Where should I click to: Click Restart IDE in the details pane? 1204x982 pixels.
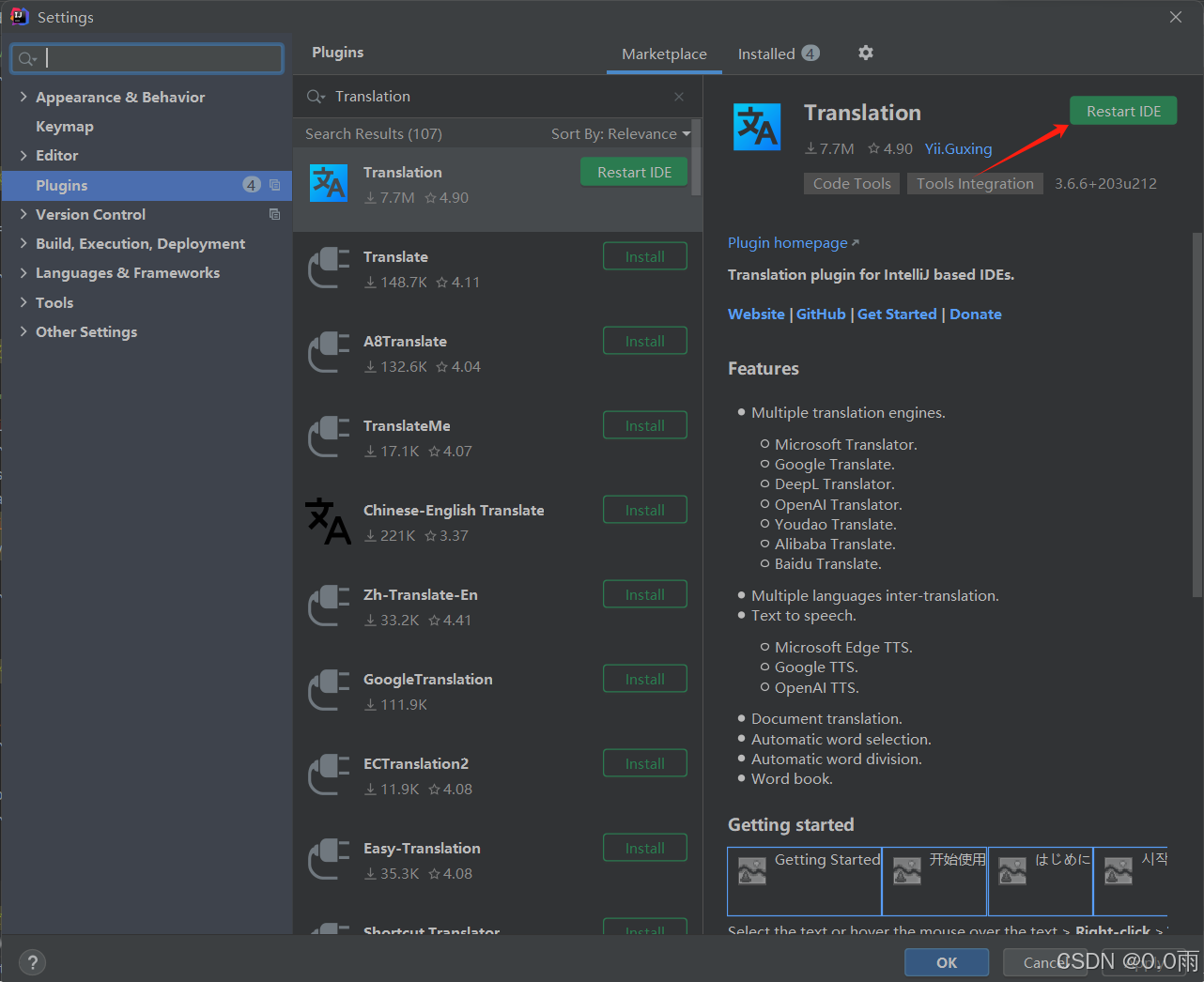coord(1123,111)
